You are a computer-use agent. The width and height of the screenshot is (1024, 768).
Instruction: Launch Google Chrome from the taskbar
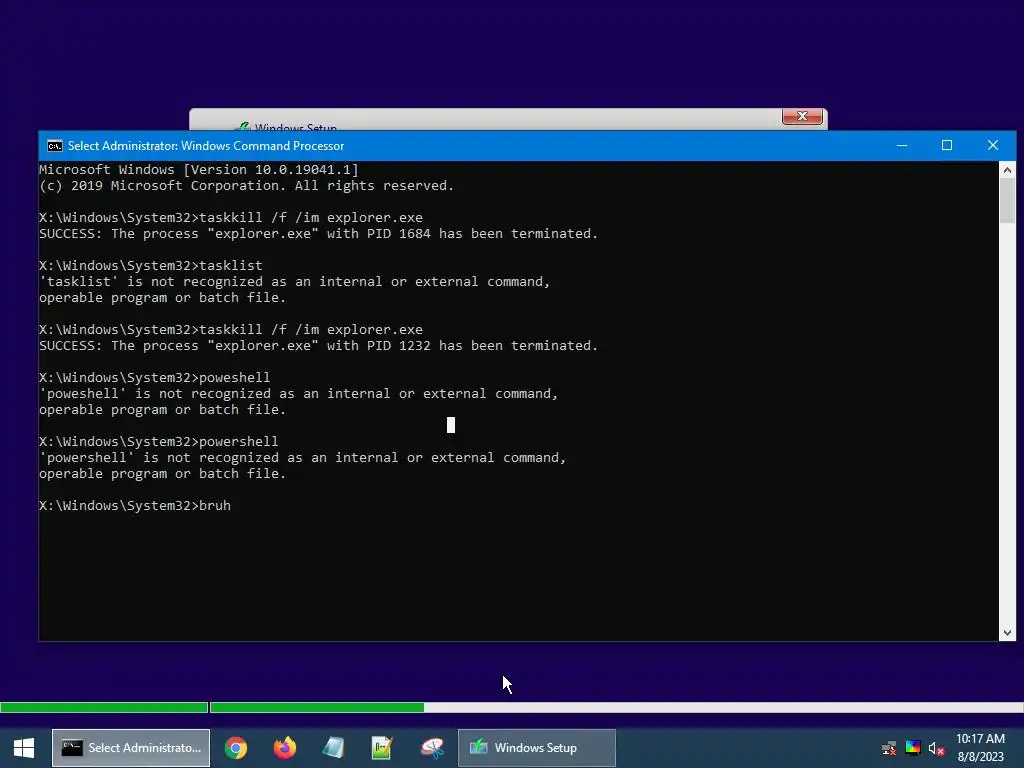(236, 748)
